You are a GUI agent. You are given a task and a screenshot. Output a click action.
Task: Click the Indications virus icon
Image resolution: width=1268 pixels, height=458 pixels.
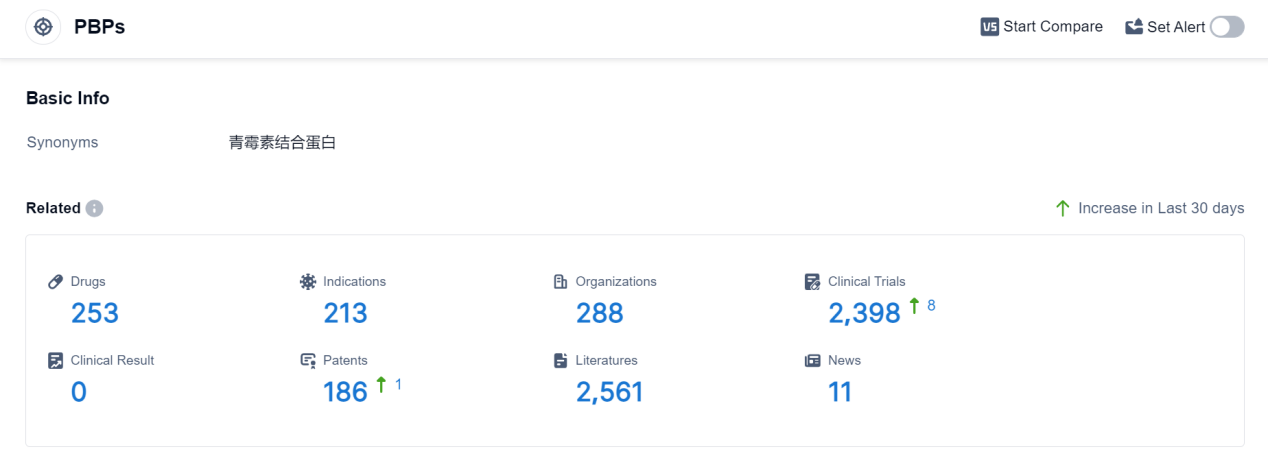pyautogui.click(x=308, y=282)
